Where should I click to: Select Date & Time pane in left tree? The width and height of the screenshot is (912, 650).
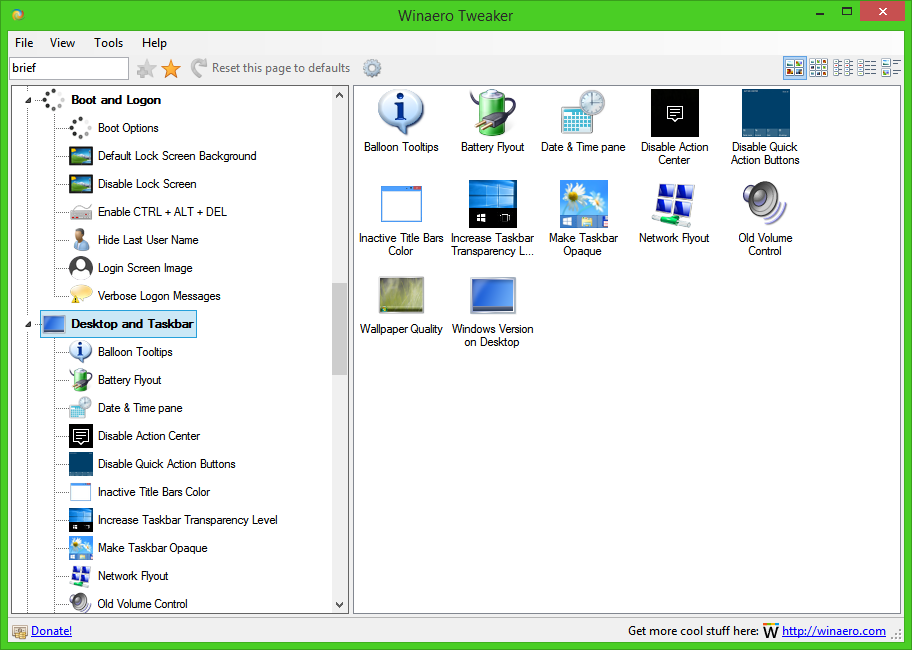coord(140,408)
